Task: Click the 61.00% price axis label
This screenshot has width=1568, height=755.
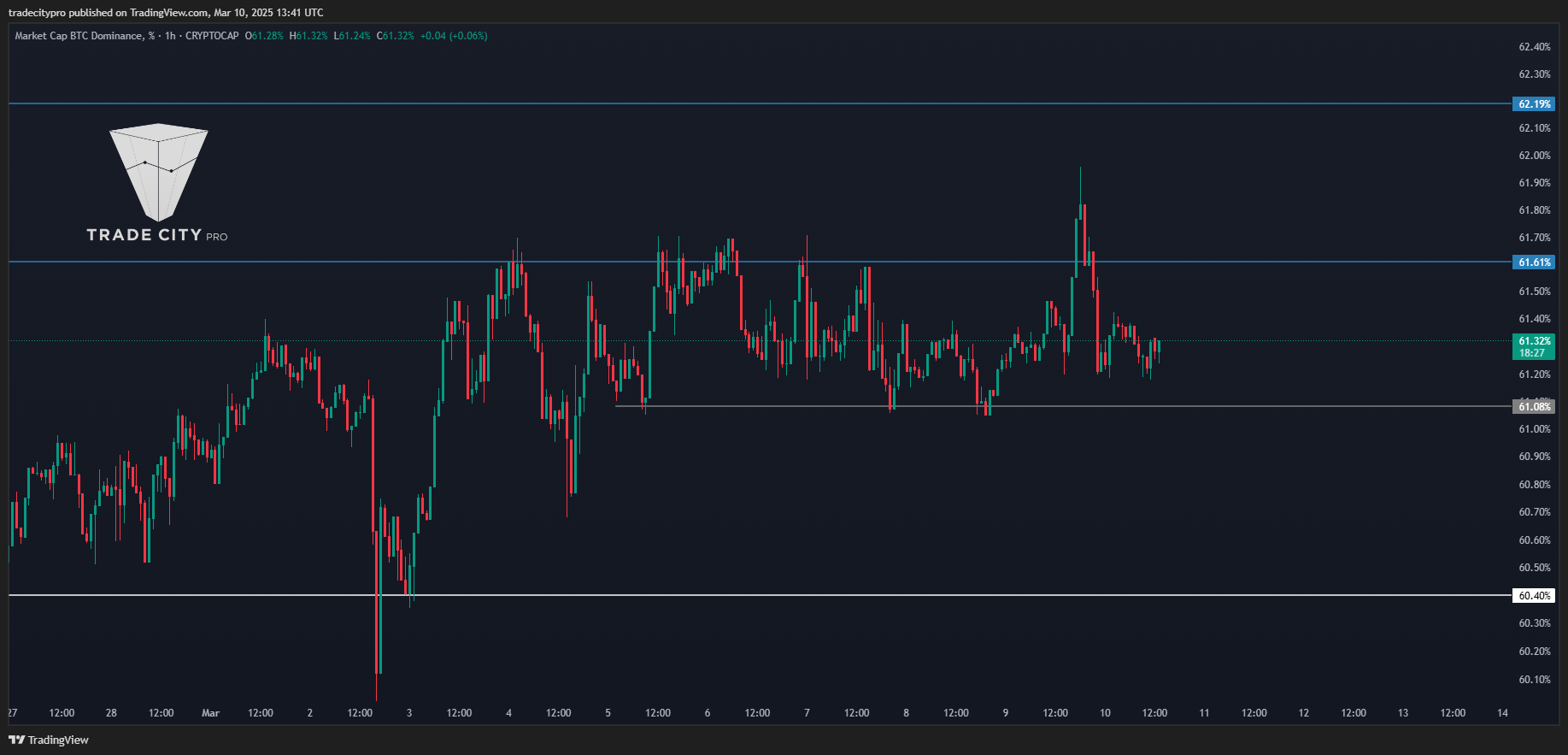Action: click(x=1535, y=429)
